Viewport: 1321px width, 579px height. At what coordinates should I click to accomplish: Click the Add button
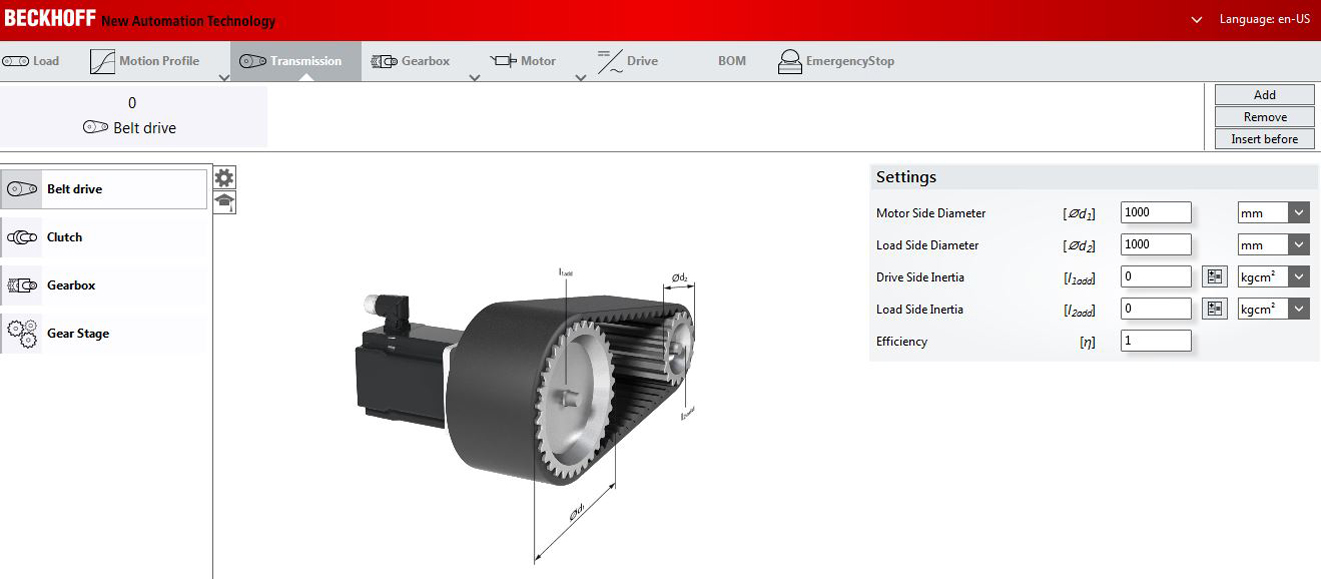click(1265, 95)
